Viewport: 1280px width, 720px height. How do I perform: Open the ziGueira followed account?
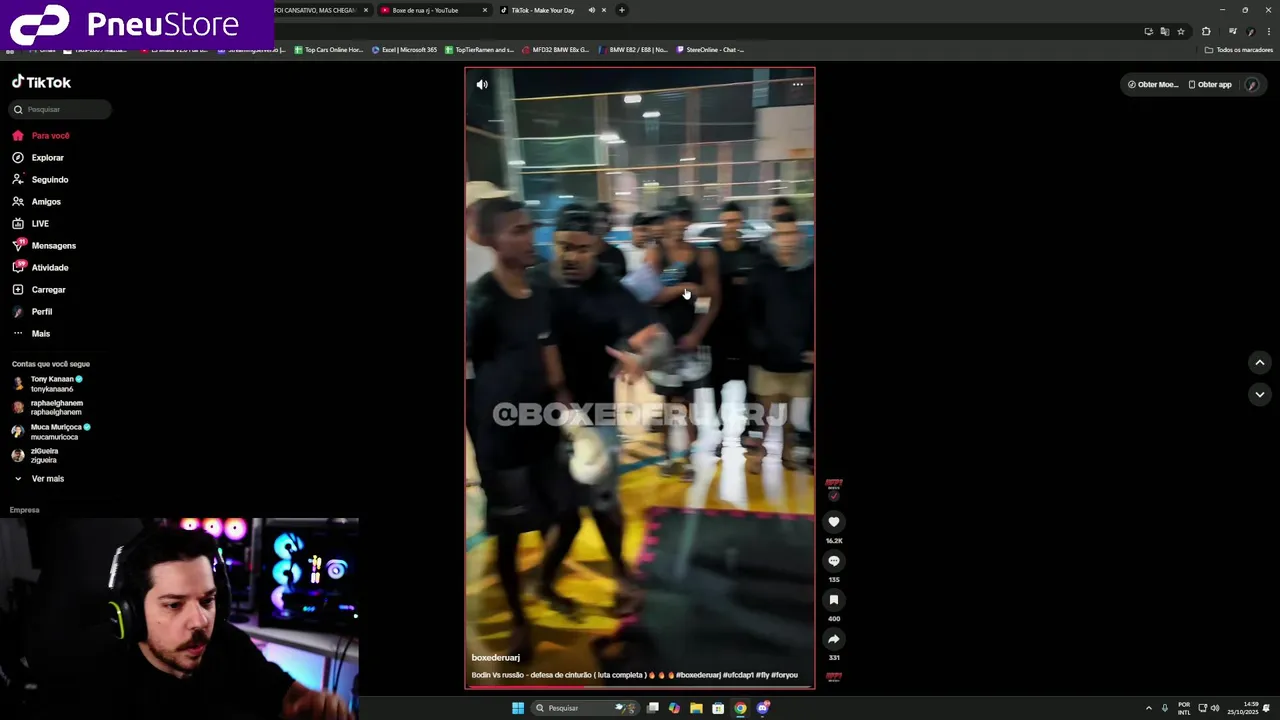[x=36, y=456]
